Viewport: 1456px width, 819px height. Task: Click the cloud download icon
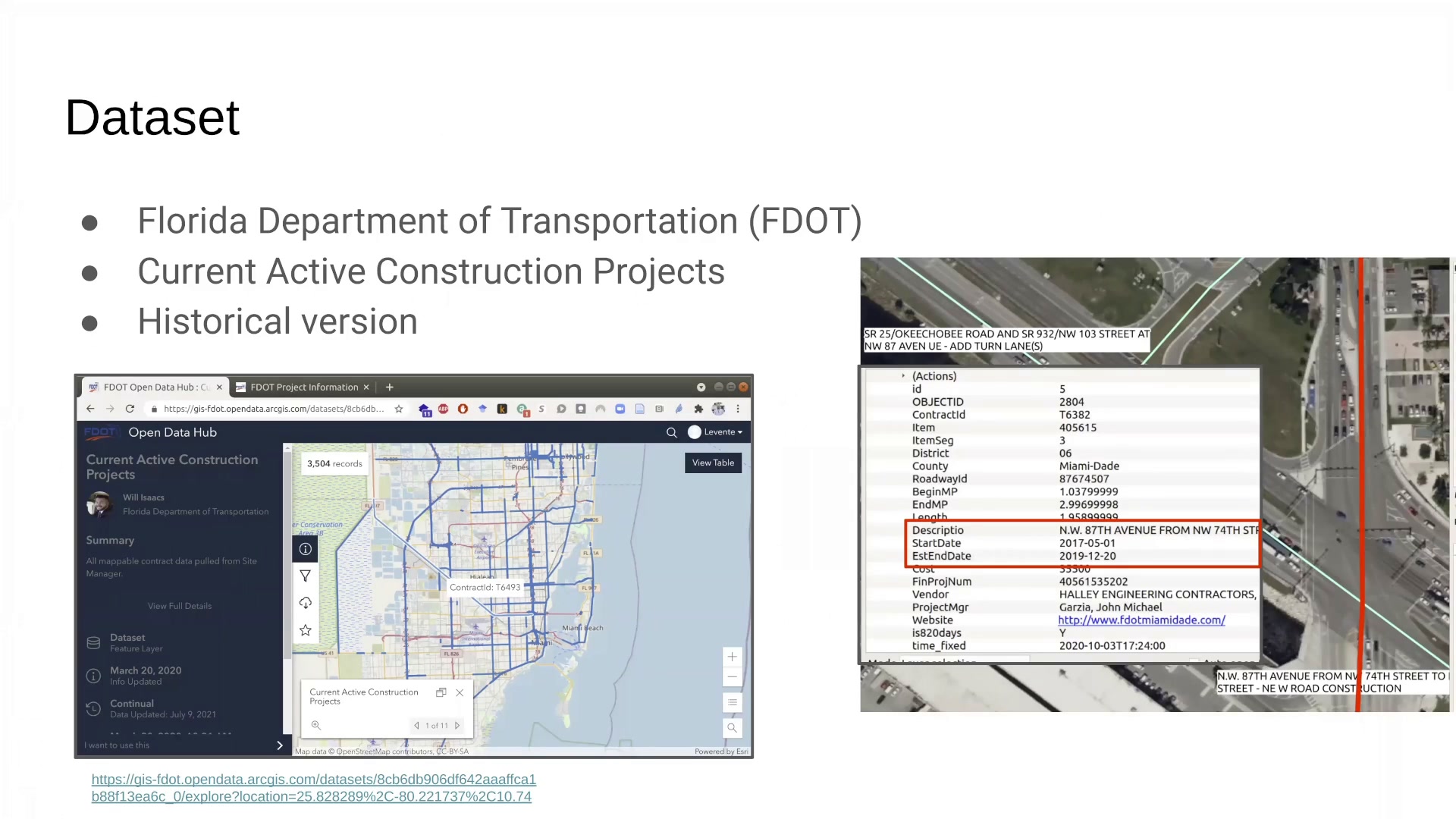(306, 603)
